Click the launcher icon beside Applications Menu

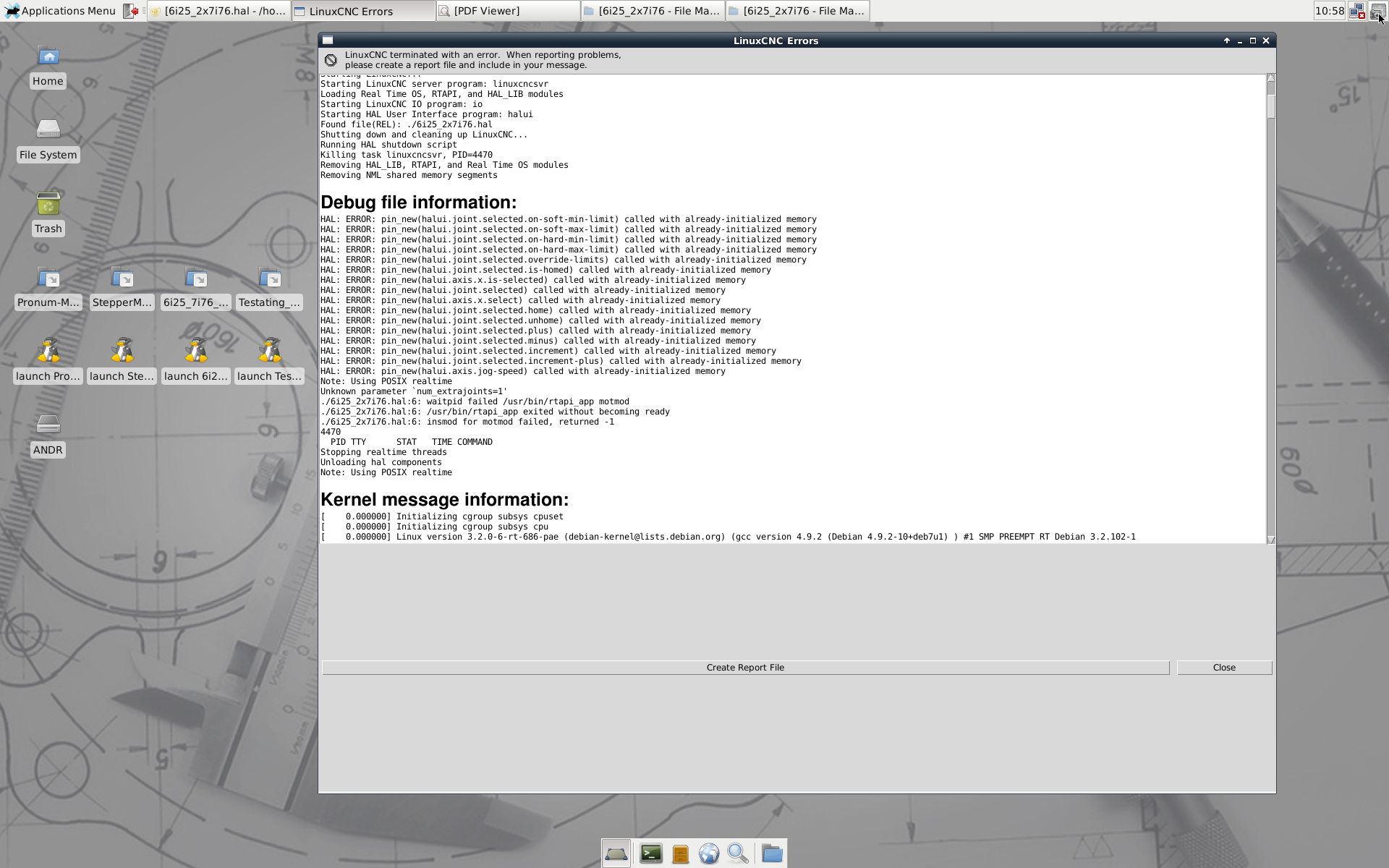point(130,11)
